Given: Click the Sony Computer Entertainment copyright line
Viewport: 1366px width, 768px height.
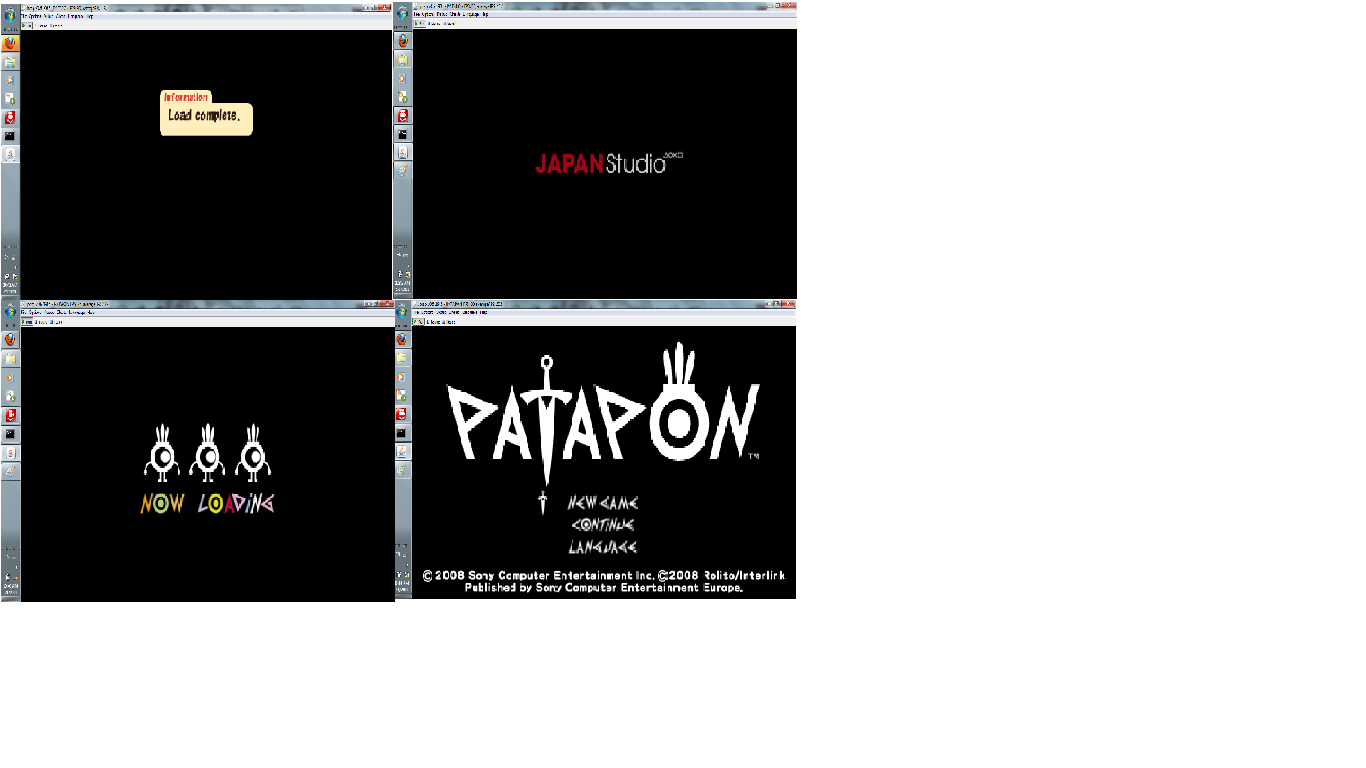Looking at the screenshot, I should 604,576.
